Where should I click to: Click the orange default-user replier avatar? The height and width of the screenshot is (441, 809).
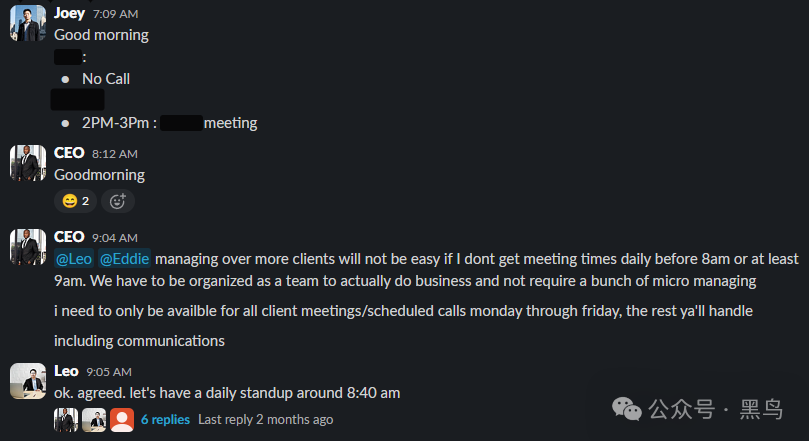(122, 420)
